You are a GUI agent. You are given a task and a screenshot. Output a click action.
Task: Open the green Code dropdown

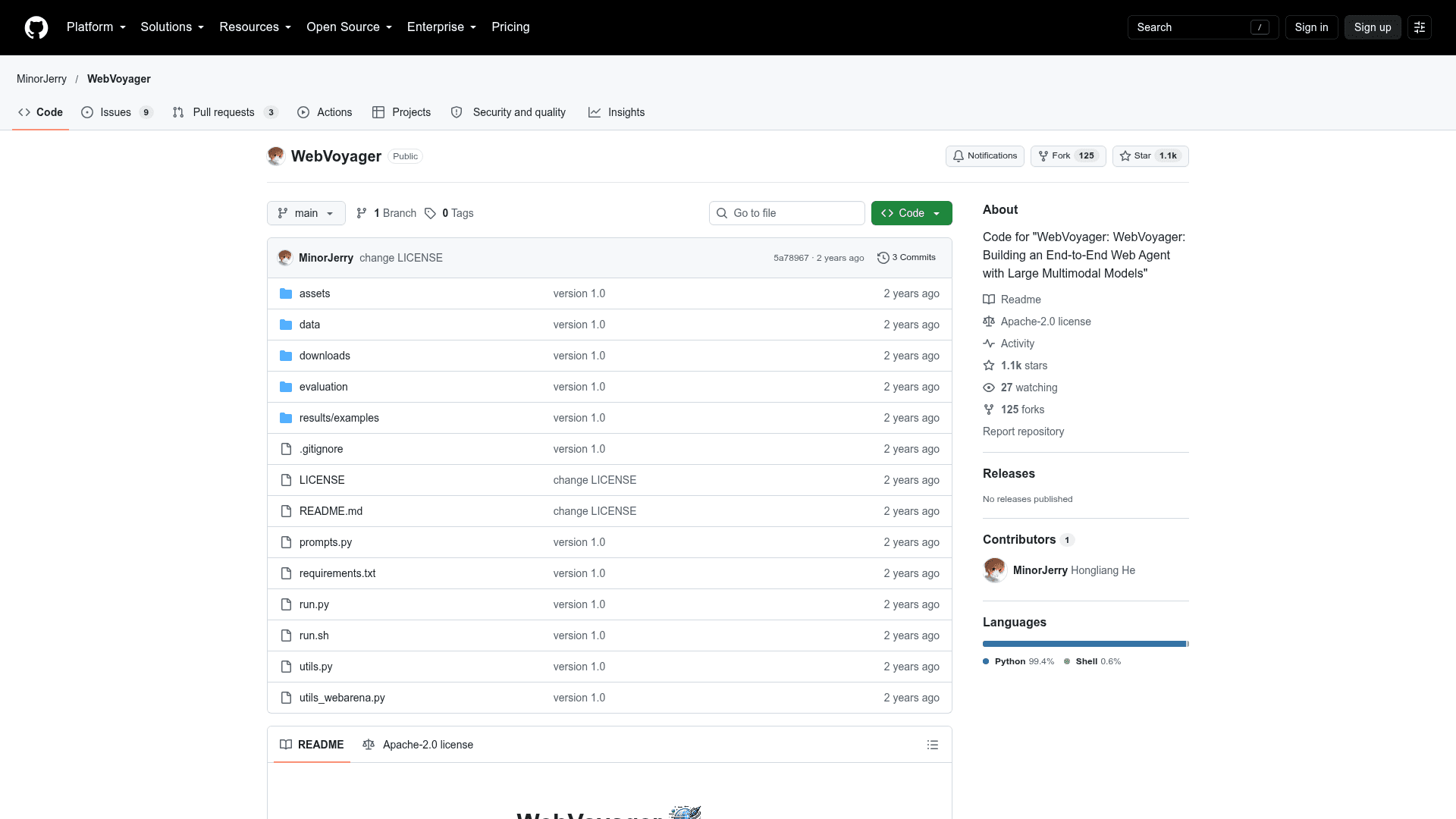[912, 213]
